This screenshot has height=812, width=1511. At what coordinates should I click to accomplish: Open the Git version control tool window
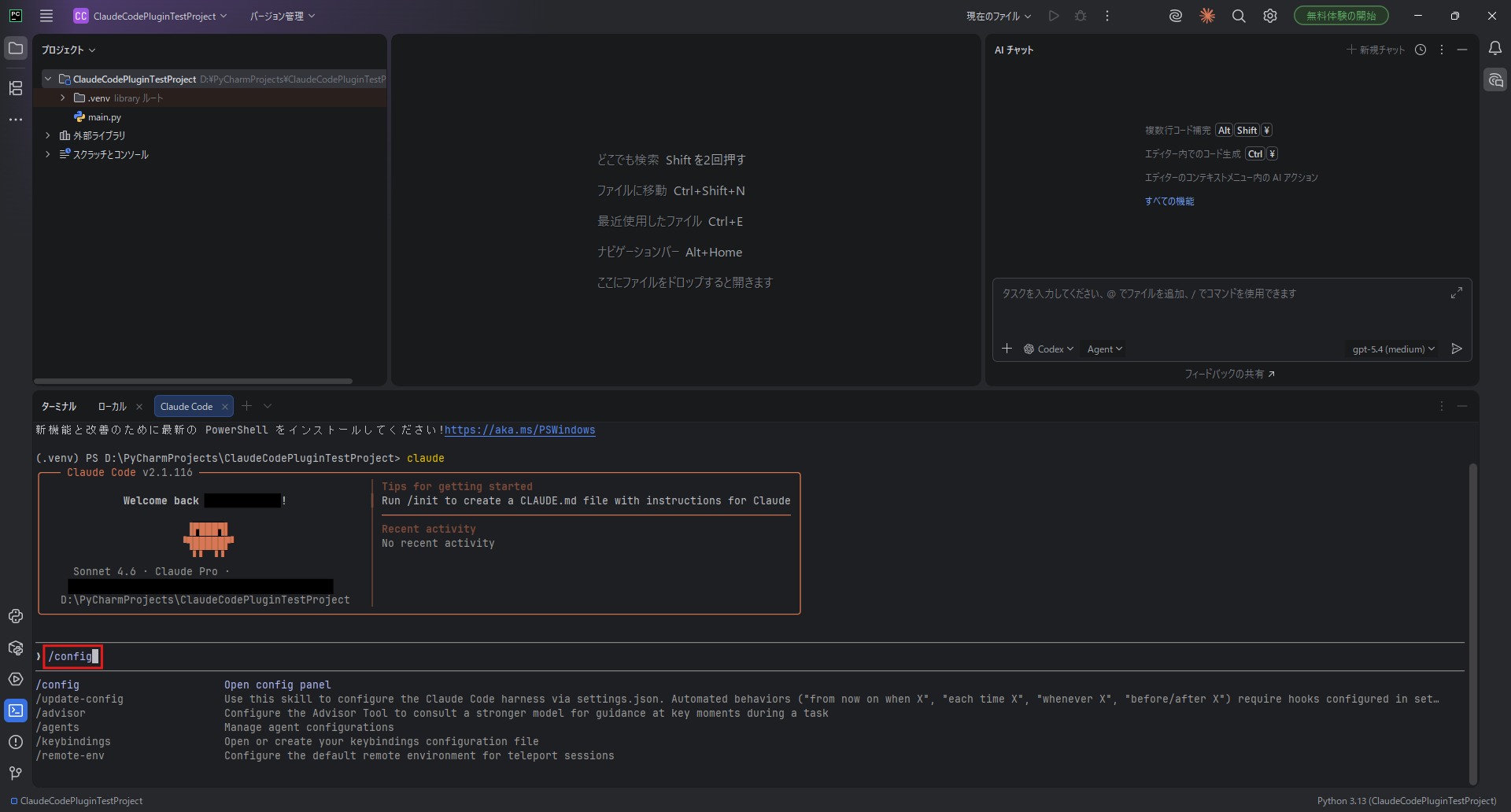(16, 773)
